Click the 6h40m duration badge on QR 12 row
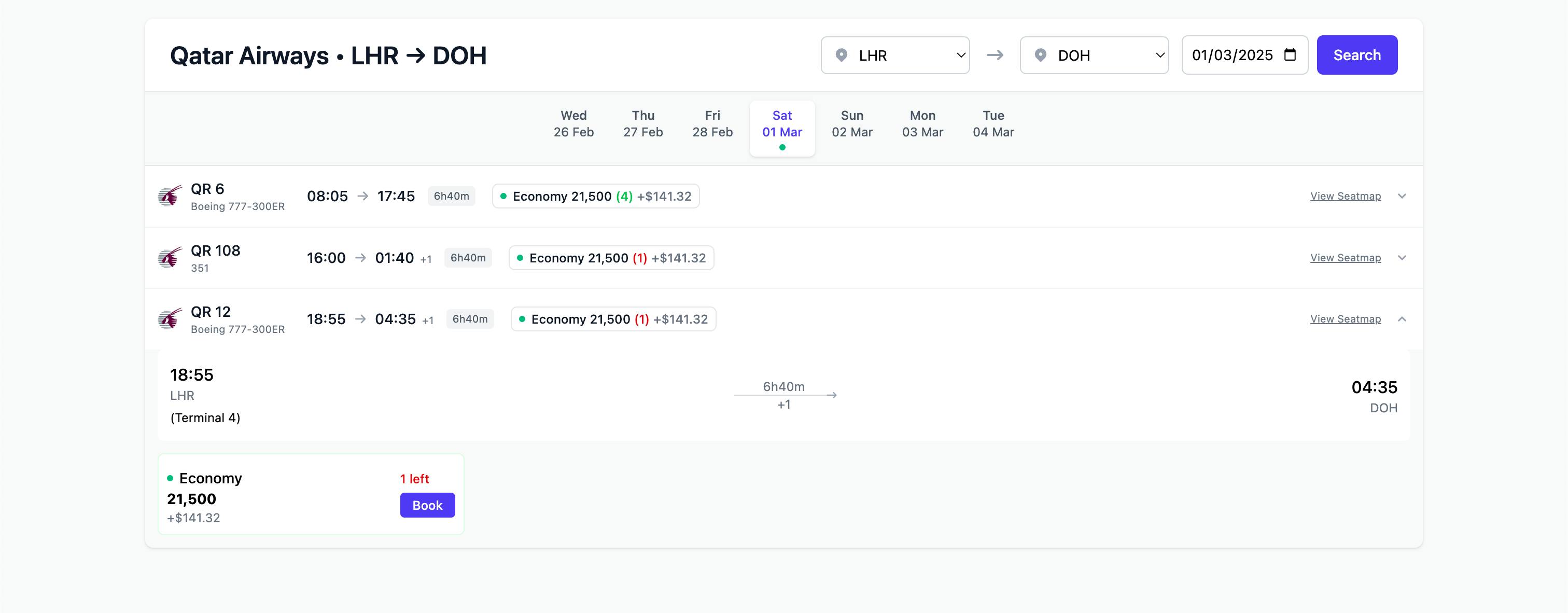The height and width of the screenshot is (613, 1568). tap(470, 319)
